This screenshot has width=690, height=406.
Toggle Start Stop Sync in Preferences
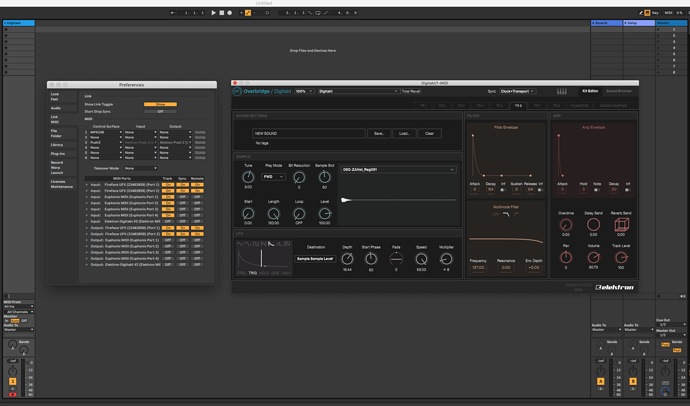[x=160, y=111]
